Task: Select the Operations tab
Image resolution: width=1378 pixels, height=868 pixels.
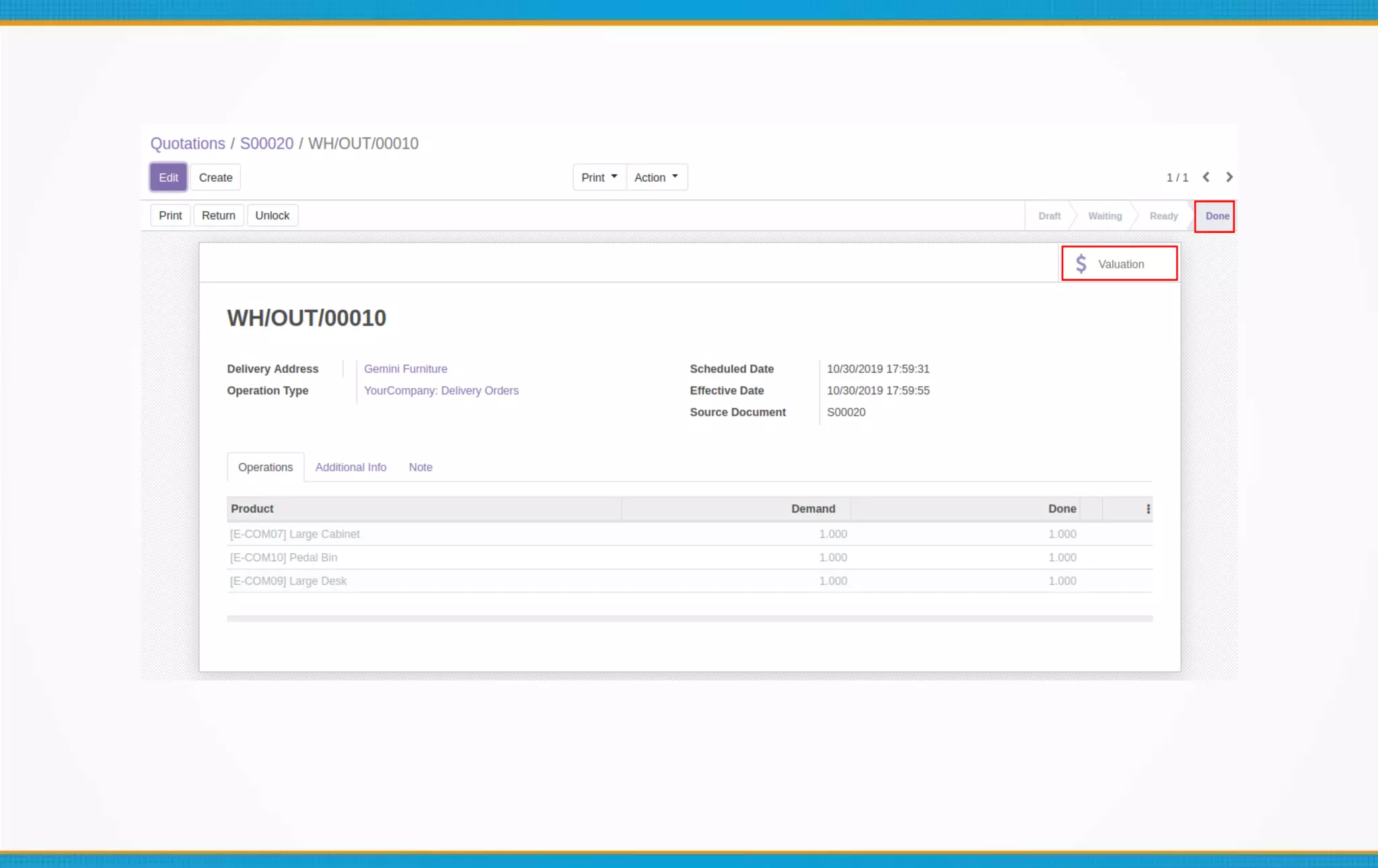Action: (265, 467)
